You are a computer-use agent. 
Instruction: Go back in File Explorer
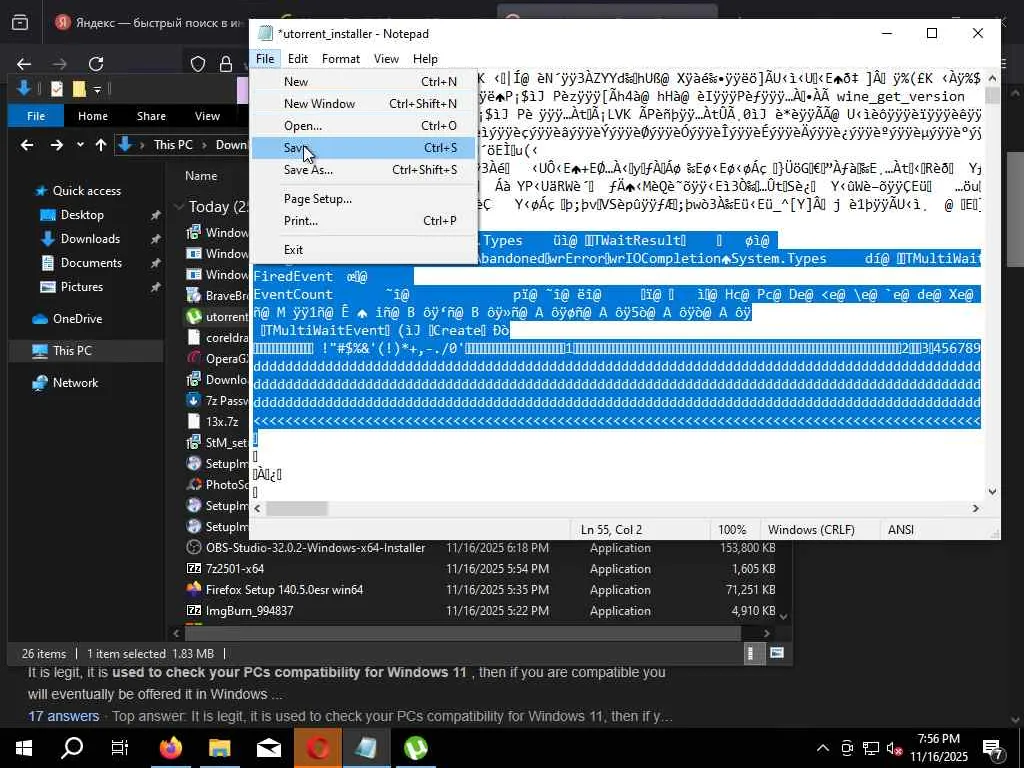click(x=27, y=145)
